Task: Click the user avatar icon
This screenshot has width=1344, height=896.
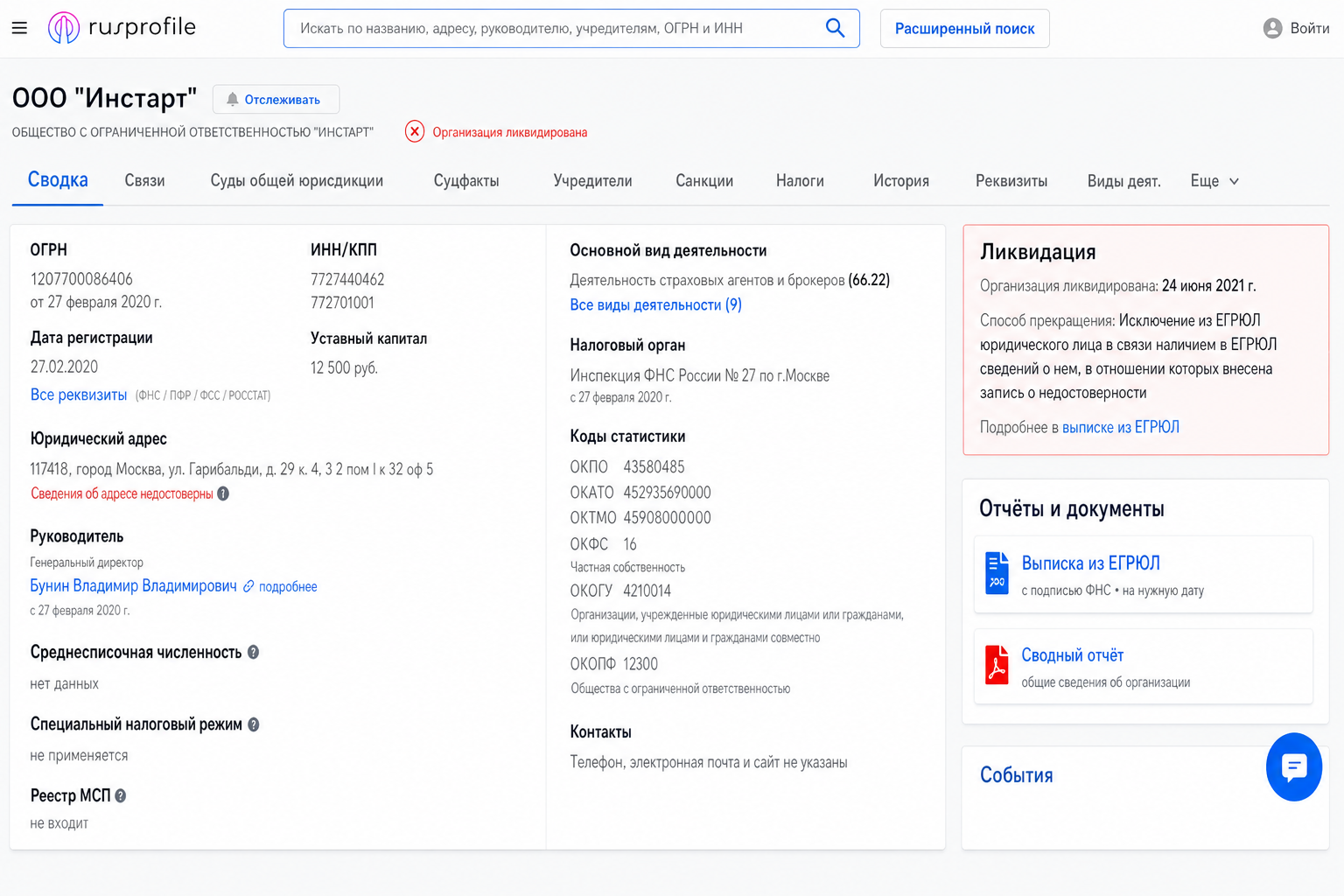Action: 1272,28
